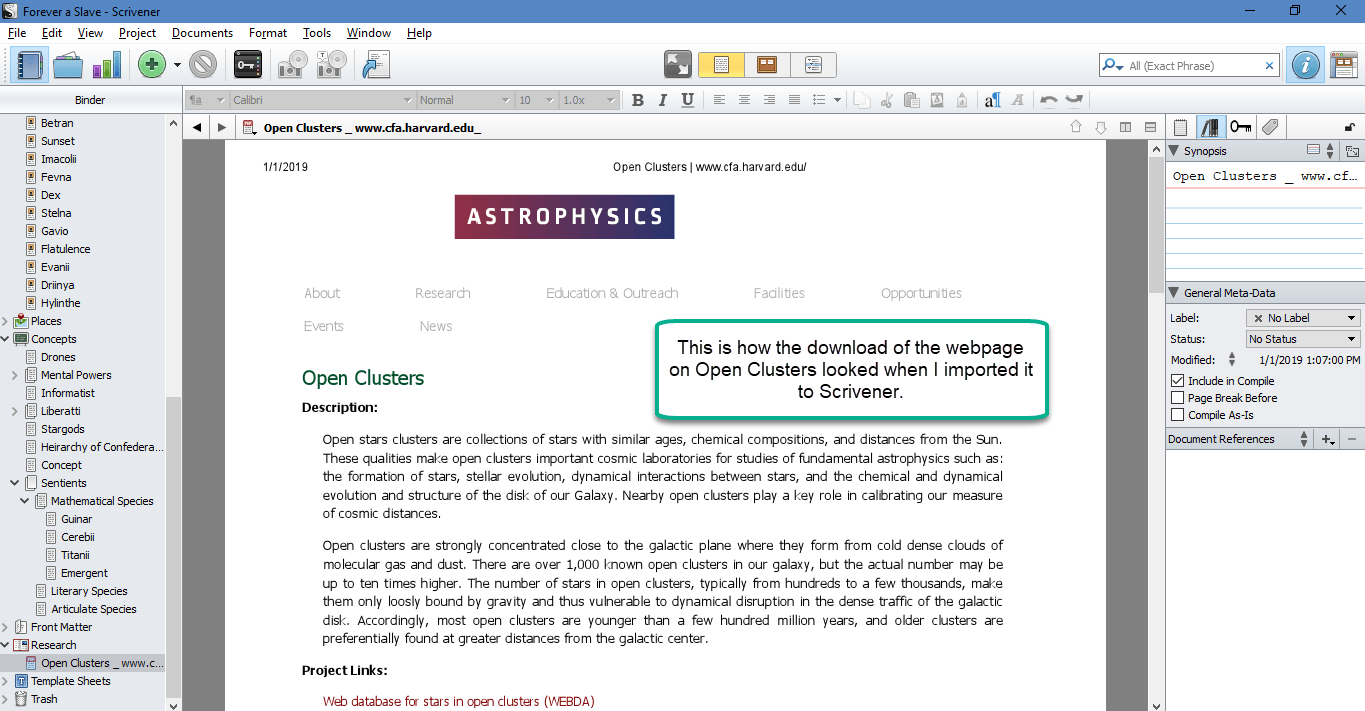Open the Project Keywords key icon
This screenshot has width=1365, height=711.
point(248,66)
